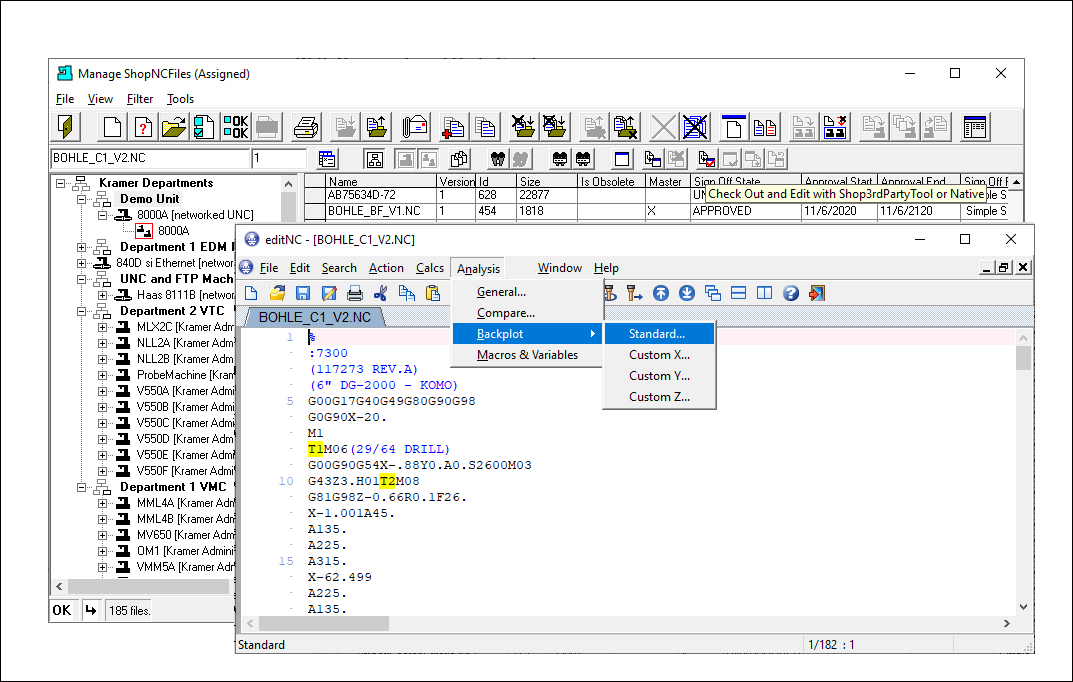Click the printer icon in ShopNCFiles toolbar
The image size is (1073, 682).
305,127
